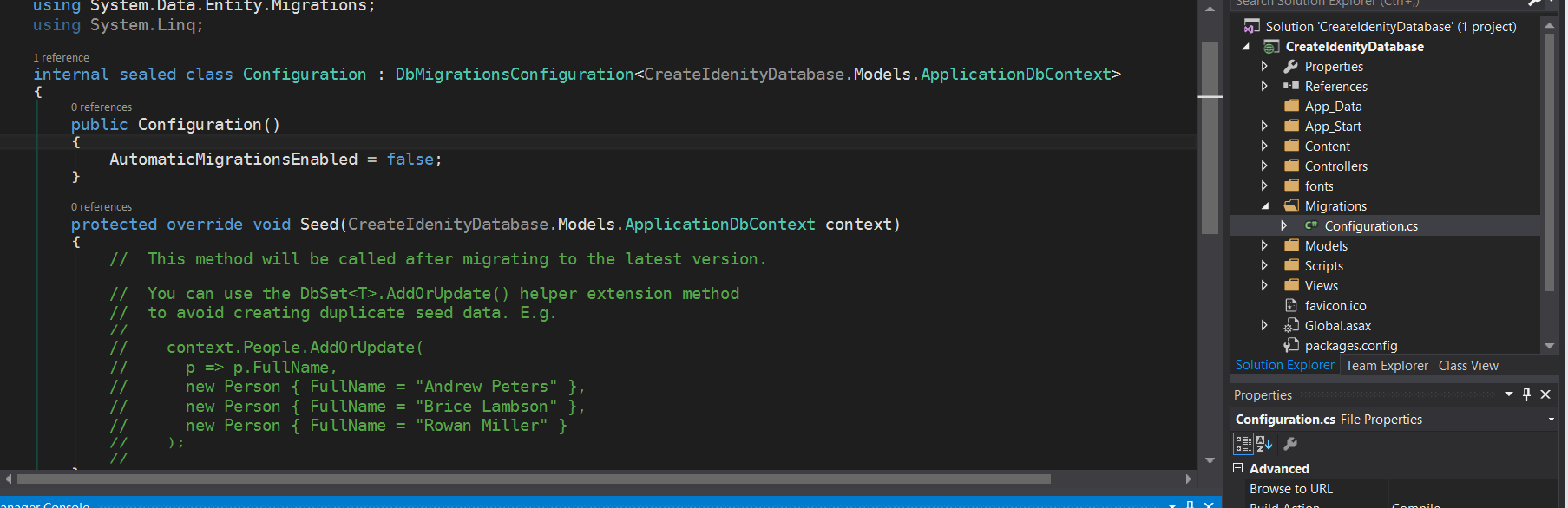This screenshot has height=508, width=1568.
Task: Click the '1 reference' CodeLens link
Action: click(61, 58)
